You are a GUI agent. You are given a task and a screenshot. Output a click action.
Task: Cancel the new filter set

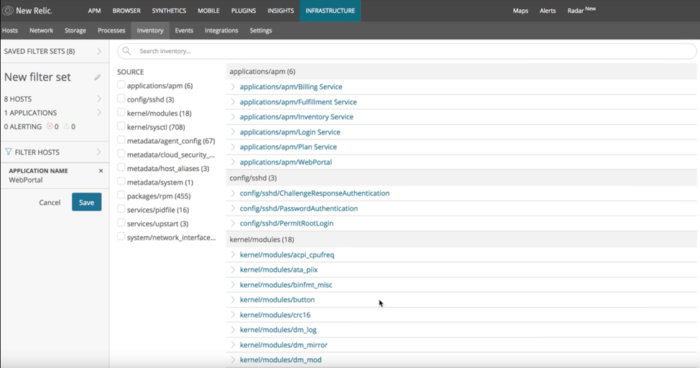point(50,202)
